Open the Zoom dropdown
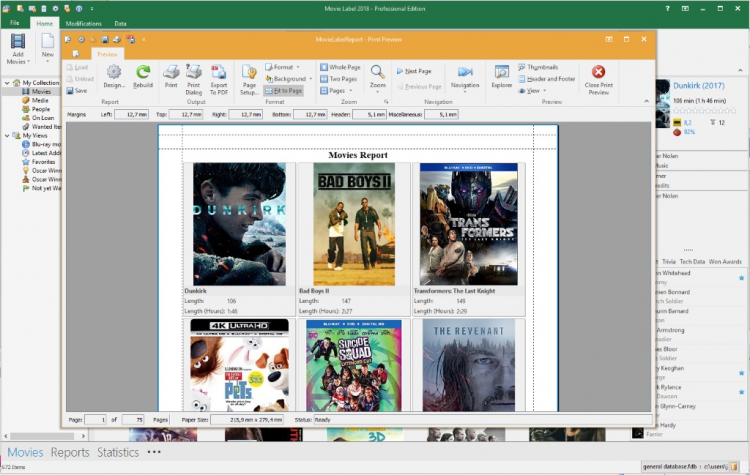Image resolution: width=750 pixels, height=475 pixels. [378, 86]
